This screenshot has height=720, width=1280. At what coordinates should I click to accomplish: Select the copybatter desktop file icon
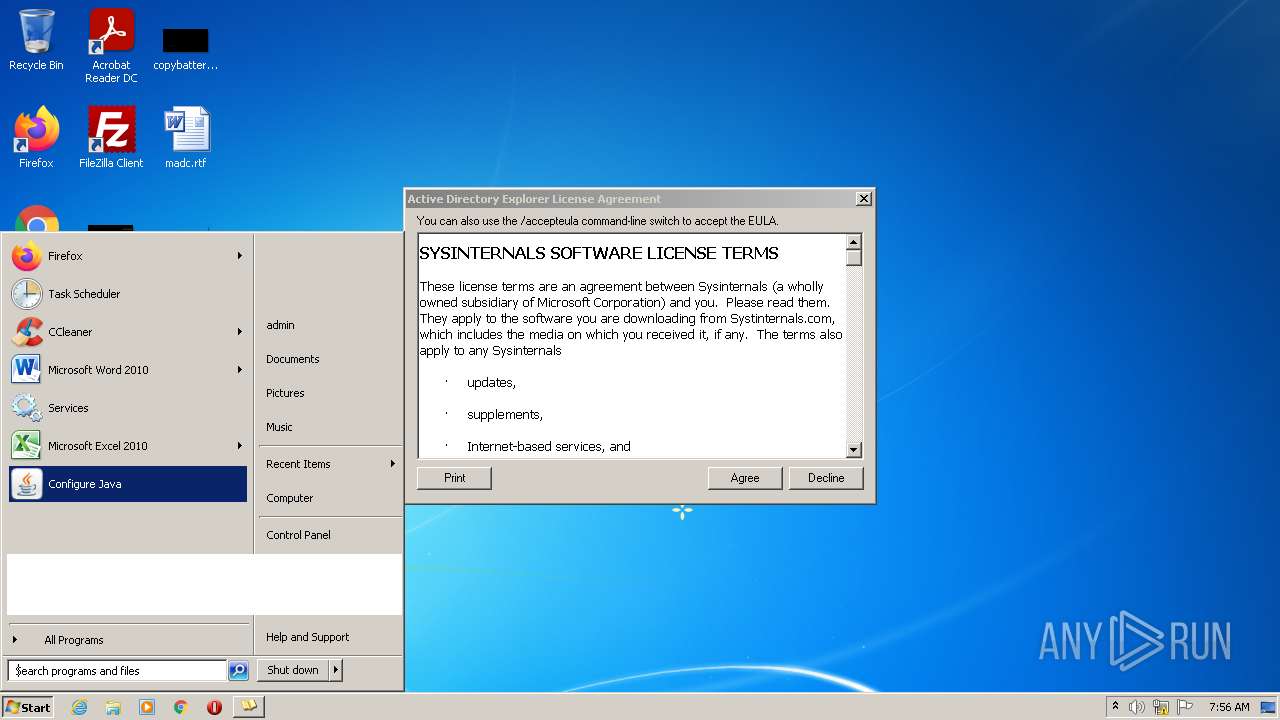click(x=185, y=48)
